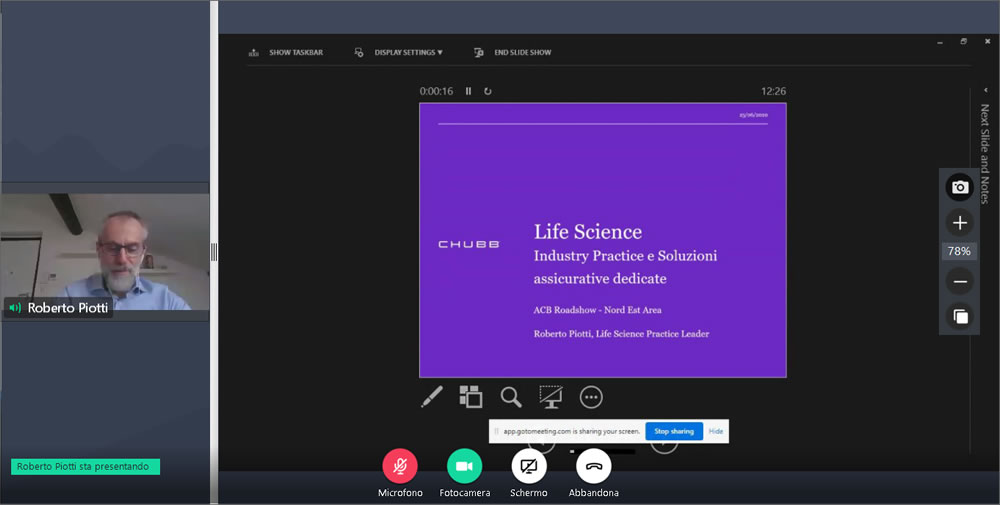
Task: Click Hide on sharing notification bar
Action: coord(716,431)
